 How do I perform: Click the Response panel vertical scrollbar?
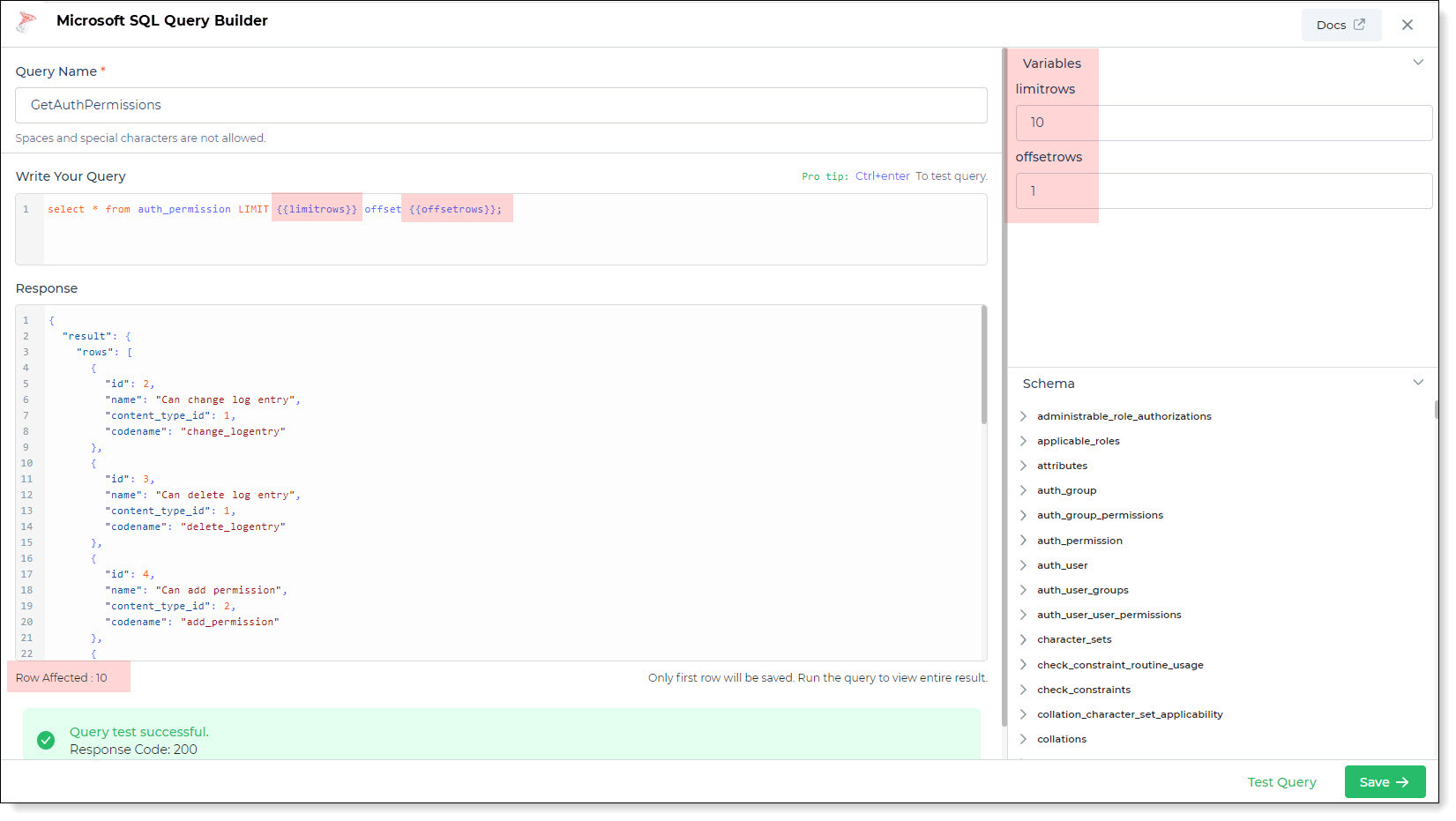[983, 365]
